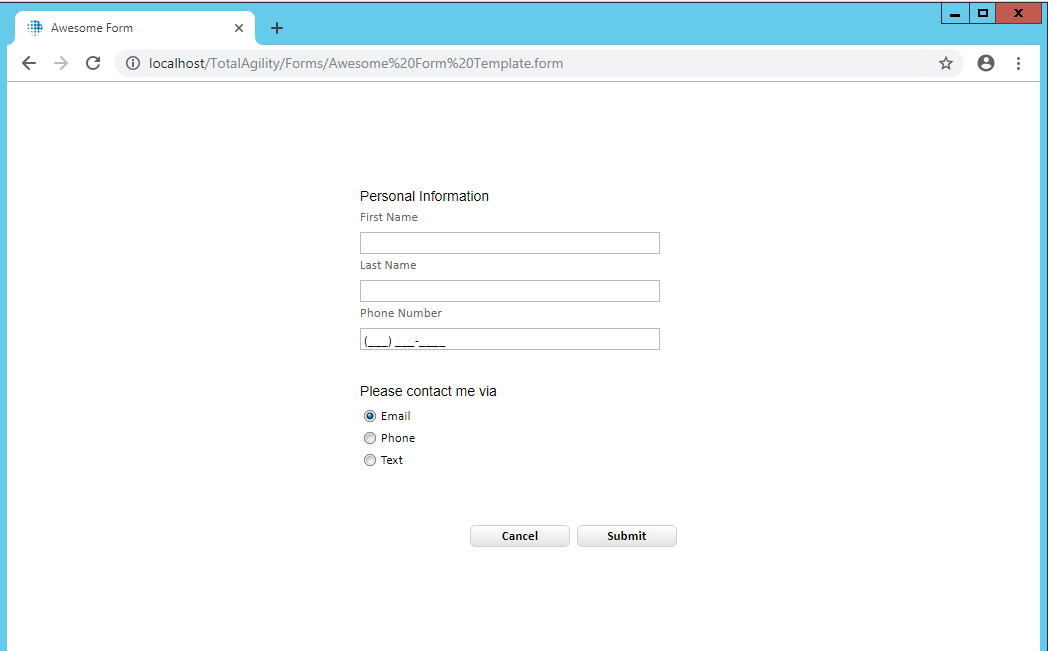Viewport: 1048px width, 651px height.
Task: Open the Chrome three-dot menu
Action: [1018, 62]
